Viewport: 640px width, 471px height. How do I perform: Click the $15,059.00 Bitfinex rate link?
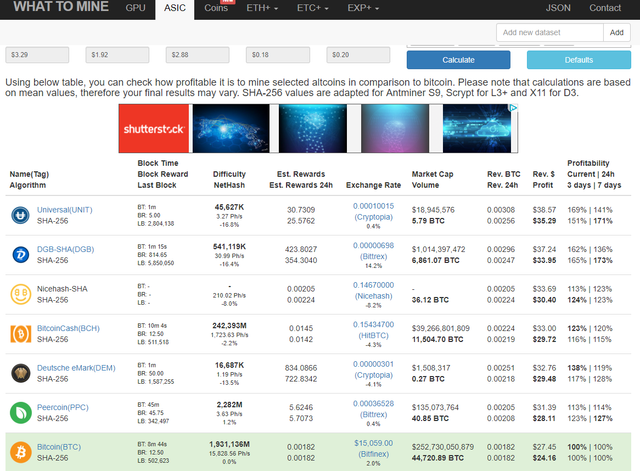click(373, 449)
